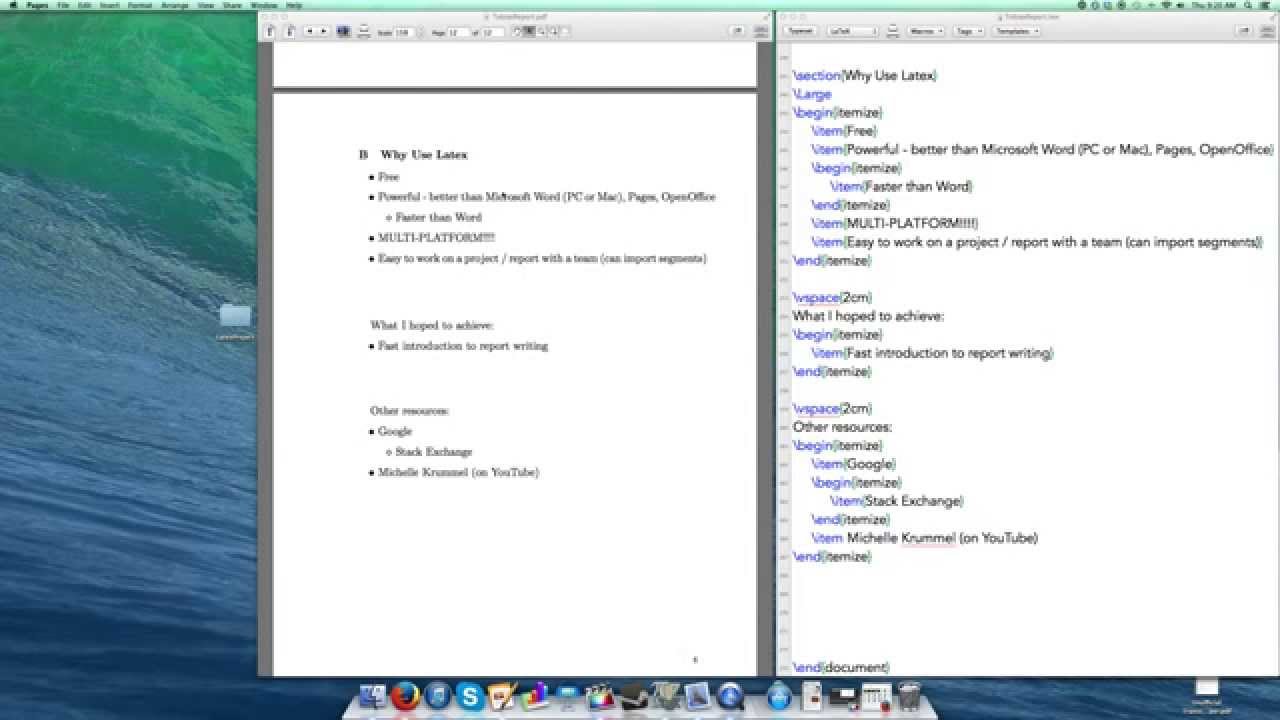
Task: Open the Format menu
Action: [x=138, y=5]
